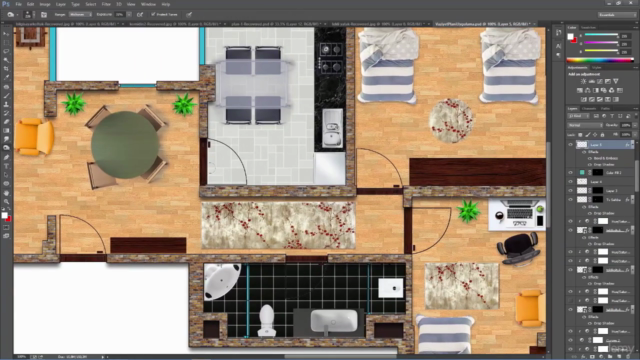This screenshot has height=360, width=640.
Task: Create a new layer from Layers panel
Action: point(619,357)
